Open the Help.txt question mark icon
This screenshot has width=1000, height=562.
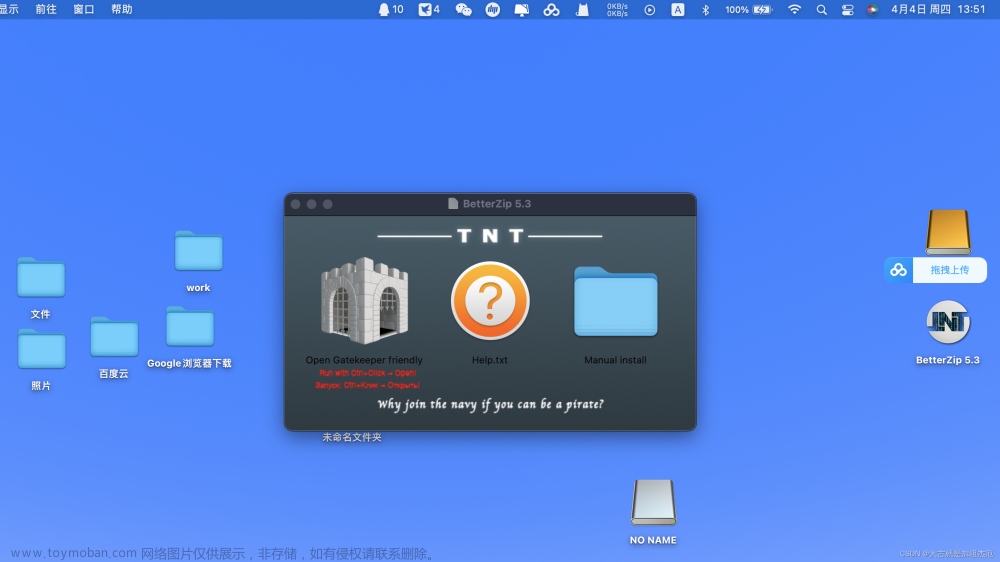(x=490, y=300)
